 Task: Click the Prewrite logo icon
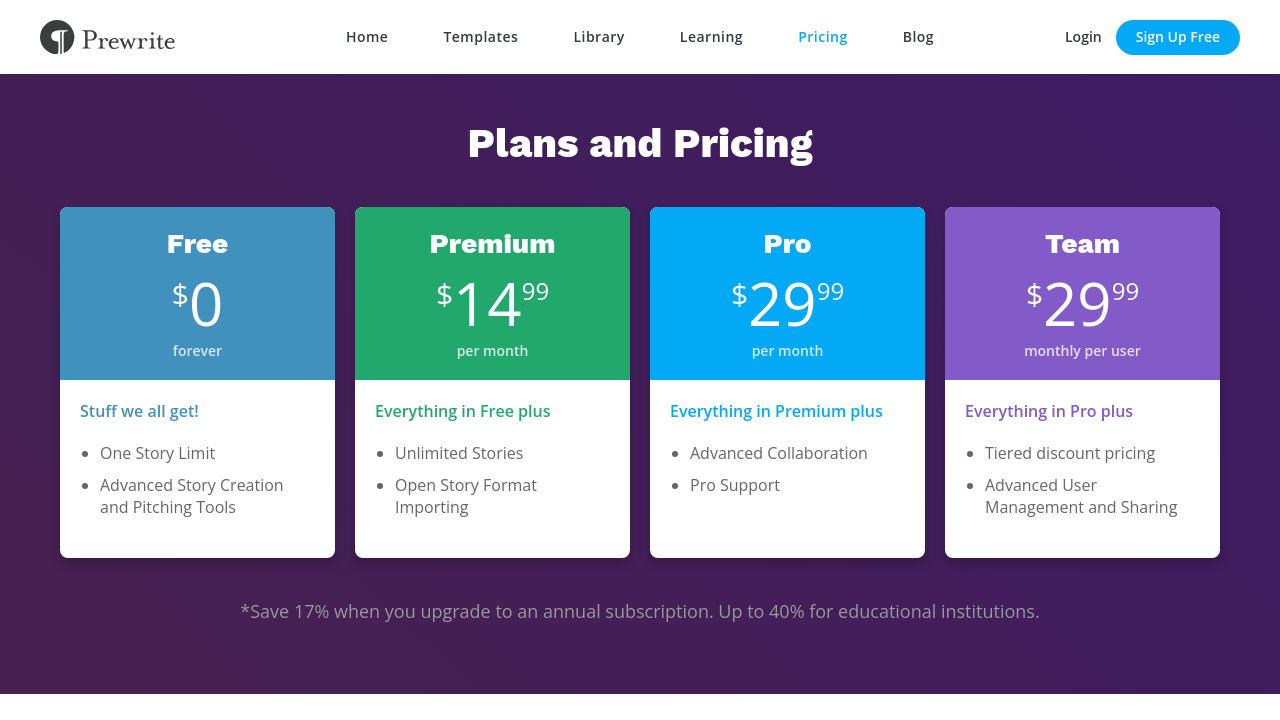(57, 37)
